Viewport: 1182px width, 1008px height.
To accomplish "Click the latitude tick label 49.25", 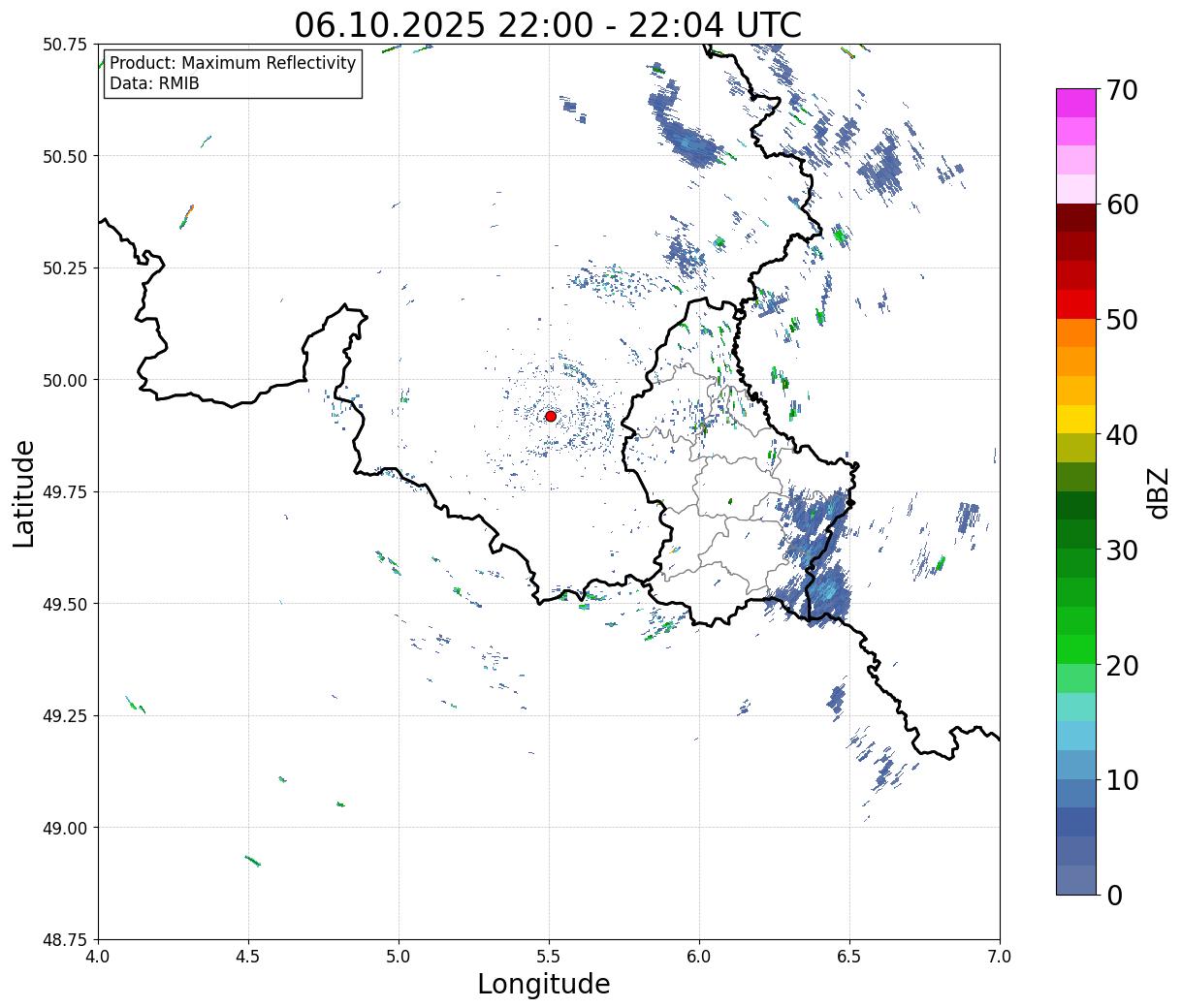I will click(64, 716).
